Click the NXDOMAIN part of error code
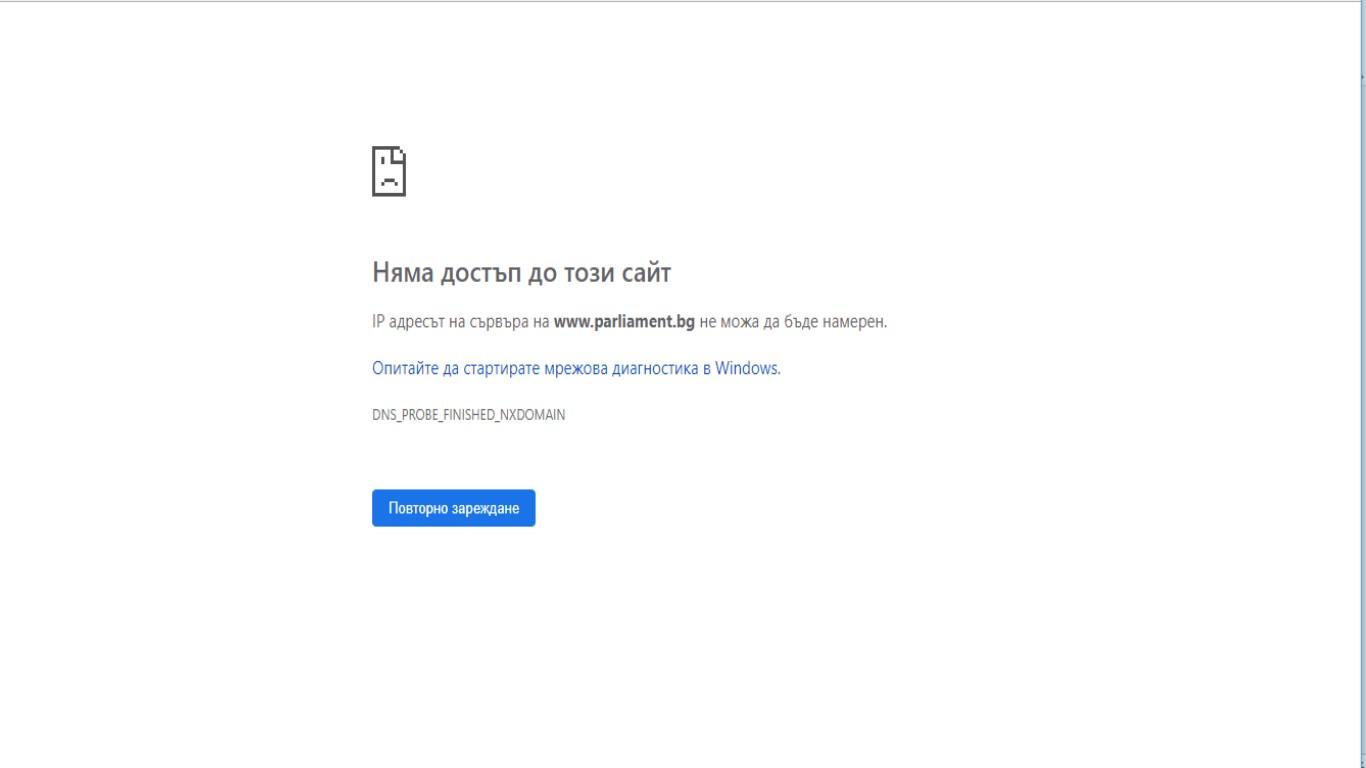Screen dimensions: 1366x768 pyautogui.click(x=532, y=415)
